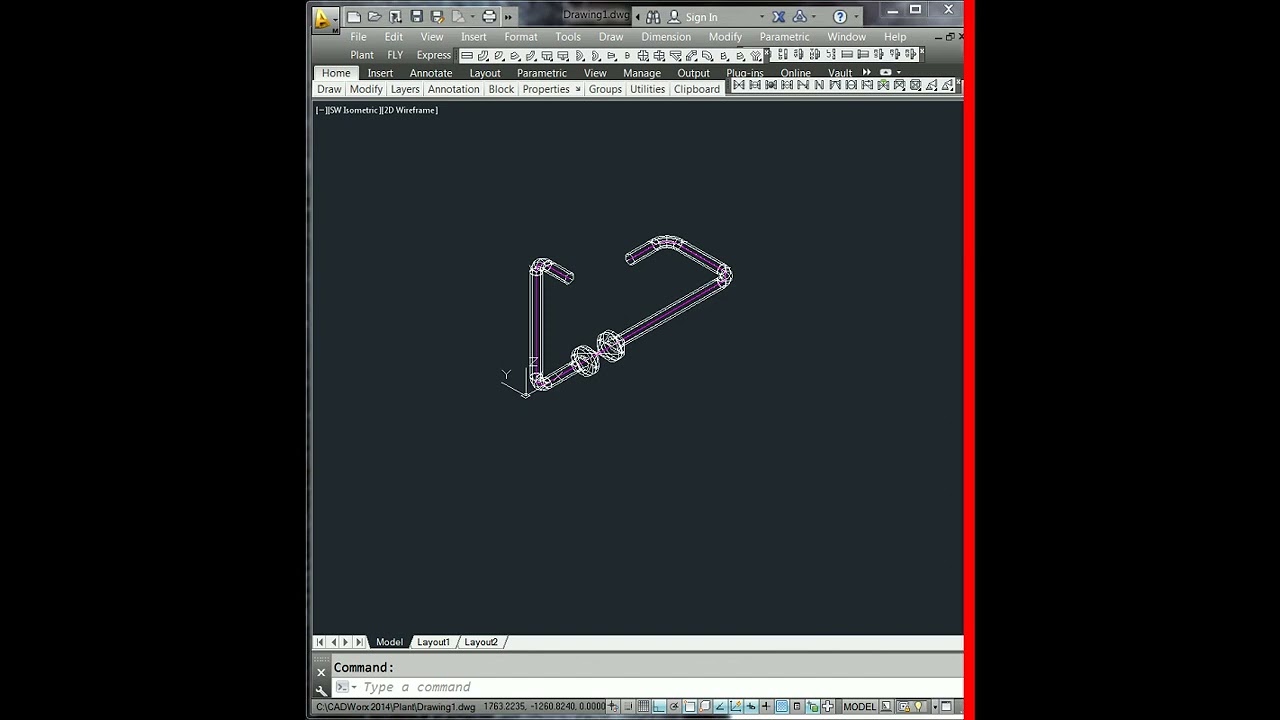
Task: Expand the Properties ribbon panel
Action: pyautogui.click(x=546, y=89)
